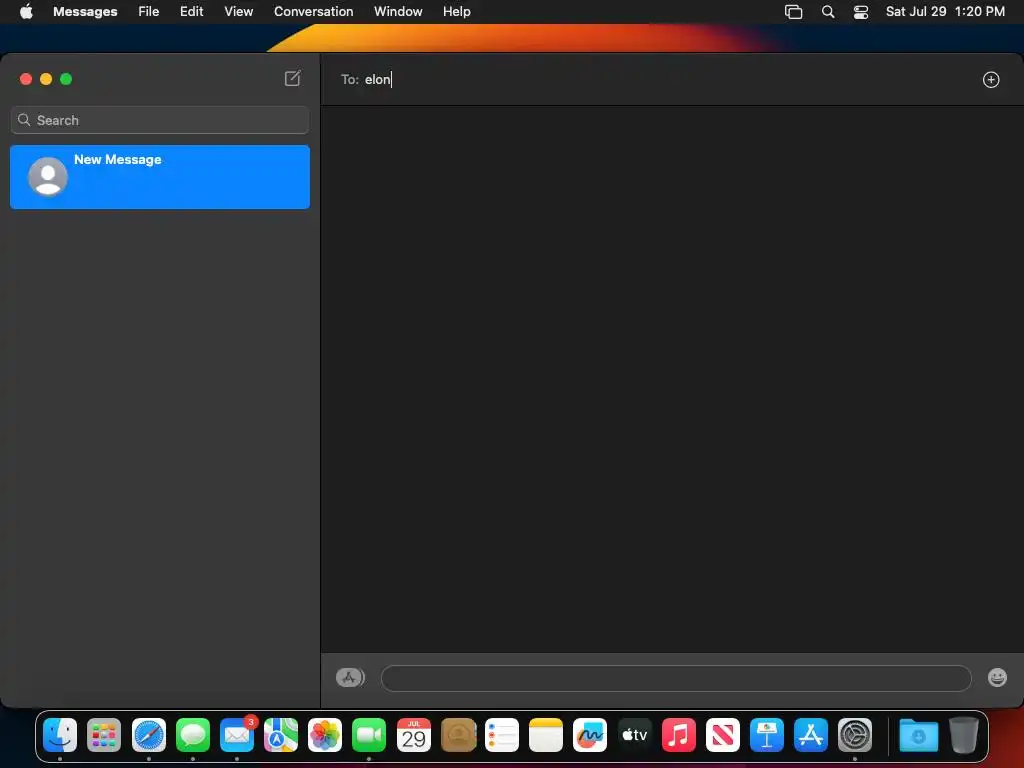Open Messages from the dock
This screenshot has height=768, width=1024.
tap(193, 735)
